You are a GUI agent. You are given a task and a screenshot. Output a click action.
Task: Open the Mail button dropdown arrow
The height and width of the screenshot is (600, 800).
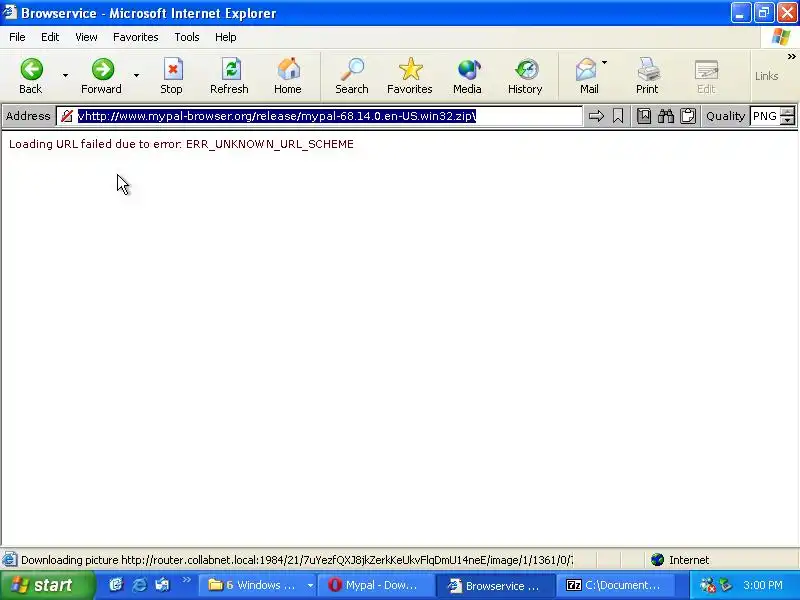(x=605, y=63)
